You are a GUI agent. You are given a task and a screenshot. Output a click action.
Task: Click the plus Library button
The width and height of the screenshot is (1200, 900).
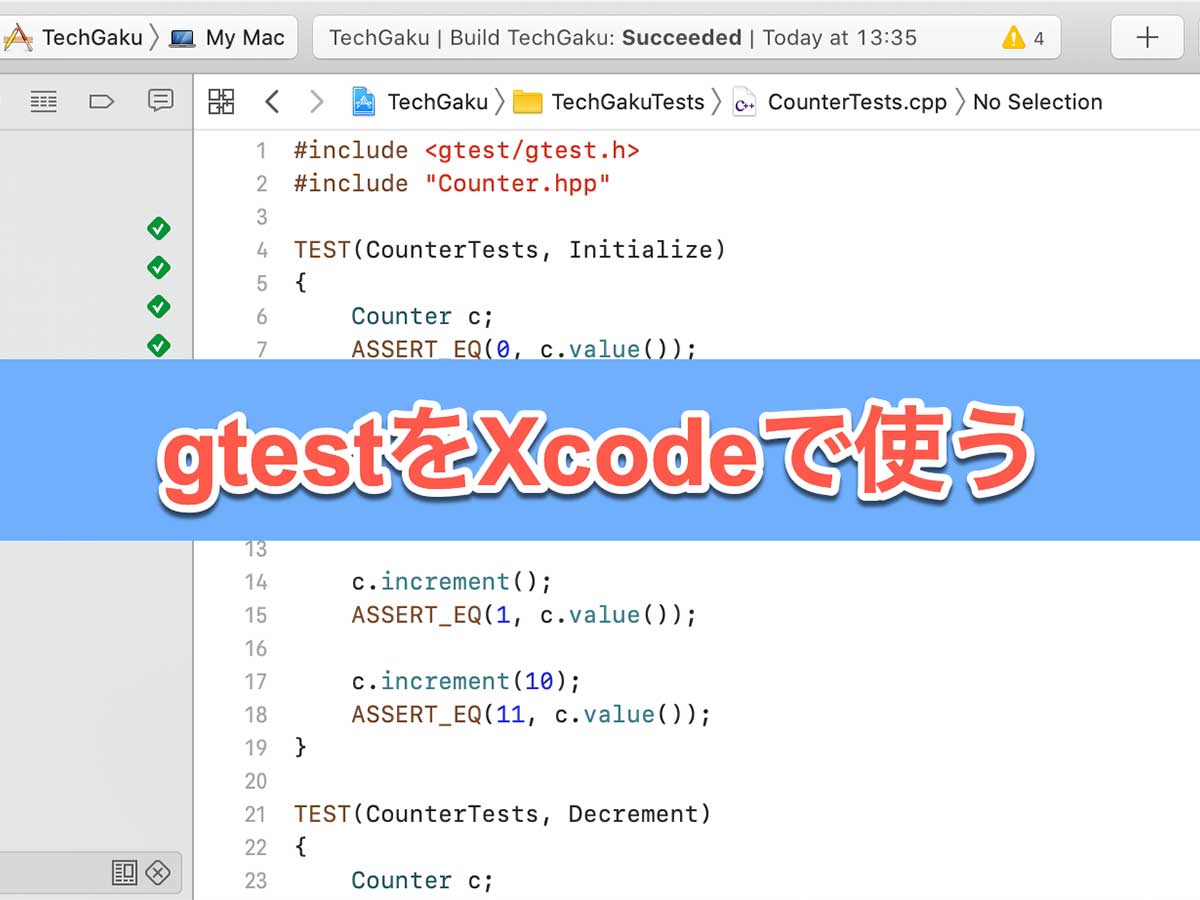(1147, 39)
